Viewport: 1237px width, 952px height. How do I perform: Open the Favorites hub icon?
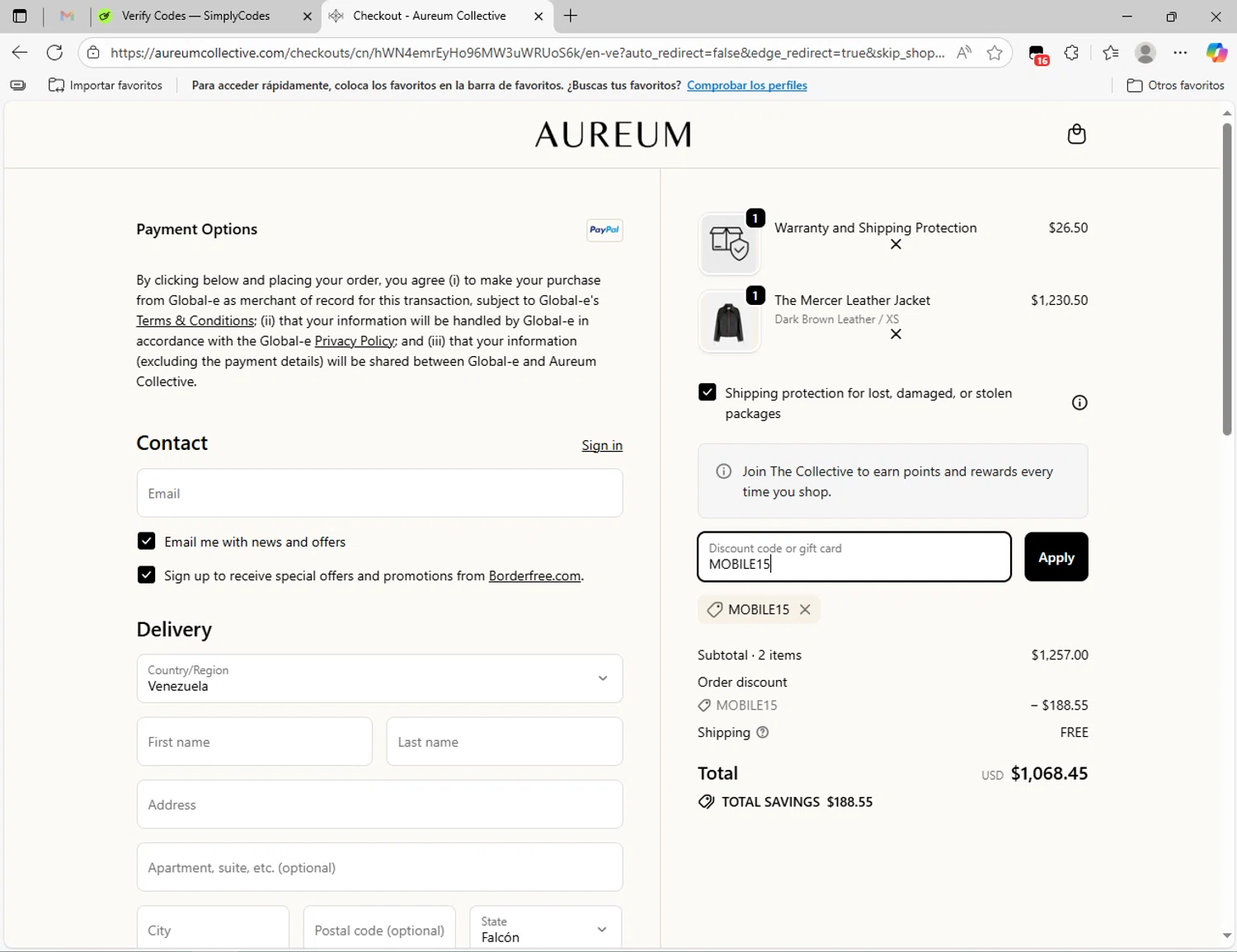[x=1110, y=53]
